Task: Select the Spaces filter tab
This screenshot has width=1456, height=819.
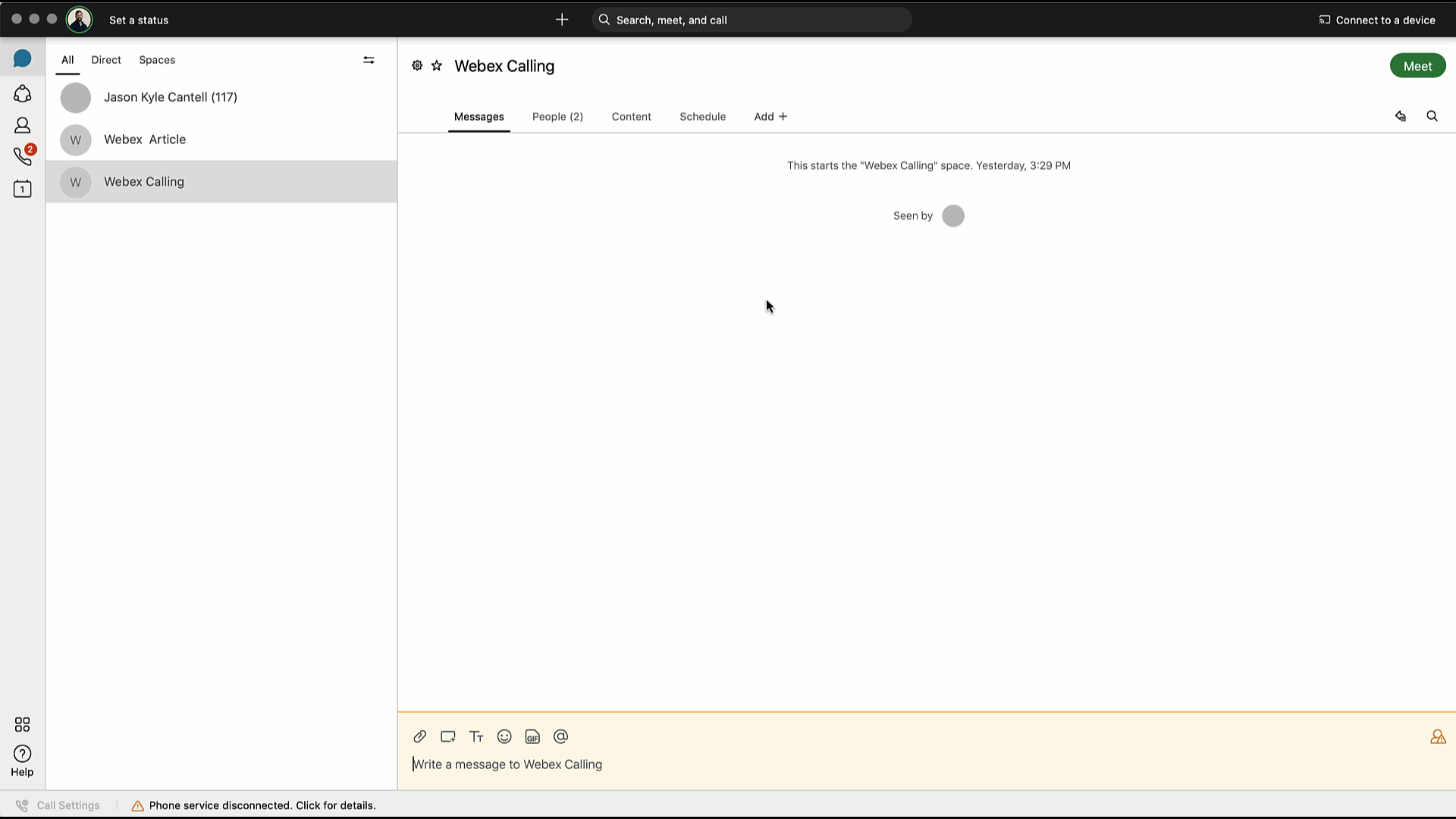Action: (157, 60)
